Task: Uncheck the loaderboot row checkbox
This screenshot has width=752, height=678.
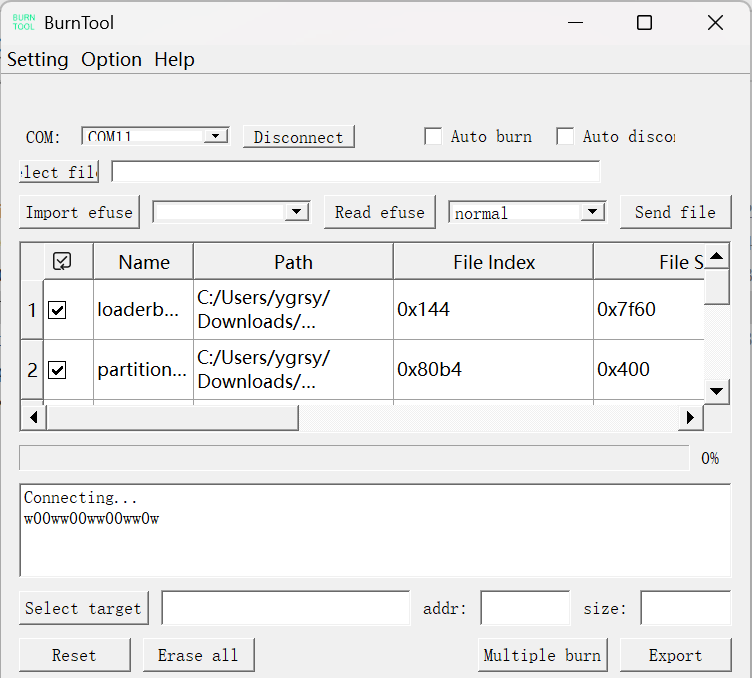Action: coord(58,310)
